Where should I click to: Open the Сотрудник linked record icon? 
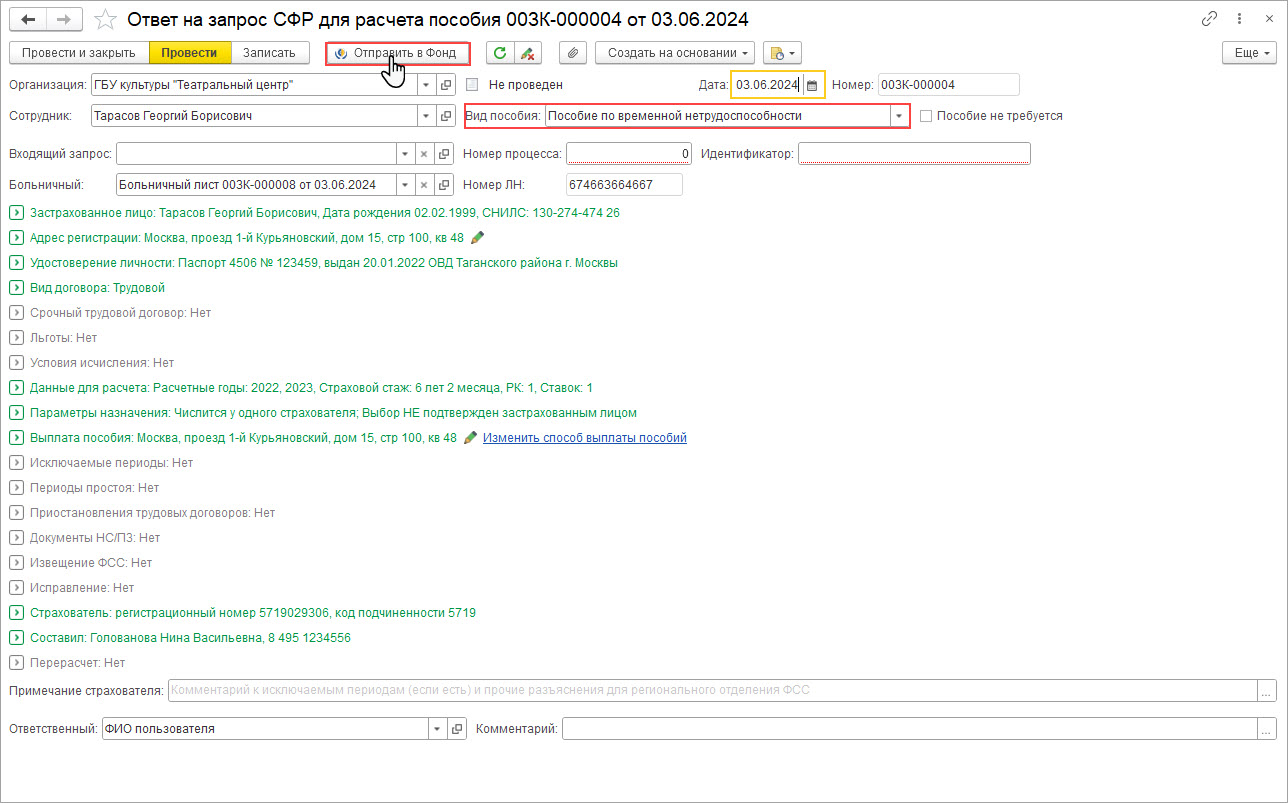click(446, 116)
